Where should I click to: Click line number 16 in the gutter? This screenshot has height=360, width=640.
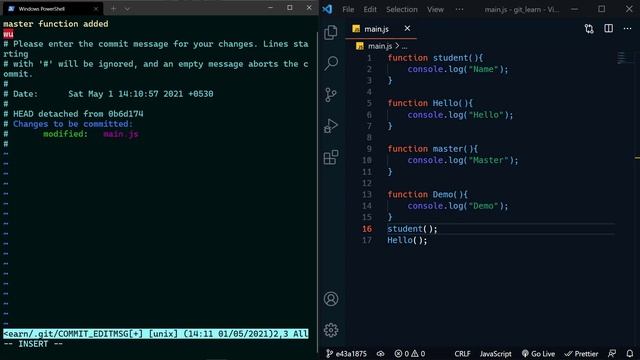pyautogui.click(x=367, y=229)
